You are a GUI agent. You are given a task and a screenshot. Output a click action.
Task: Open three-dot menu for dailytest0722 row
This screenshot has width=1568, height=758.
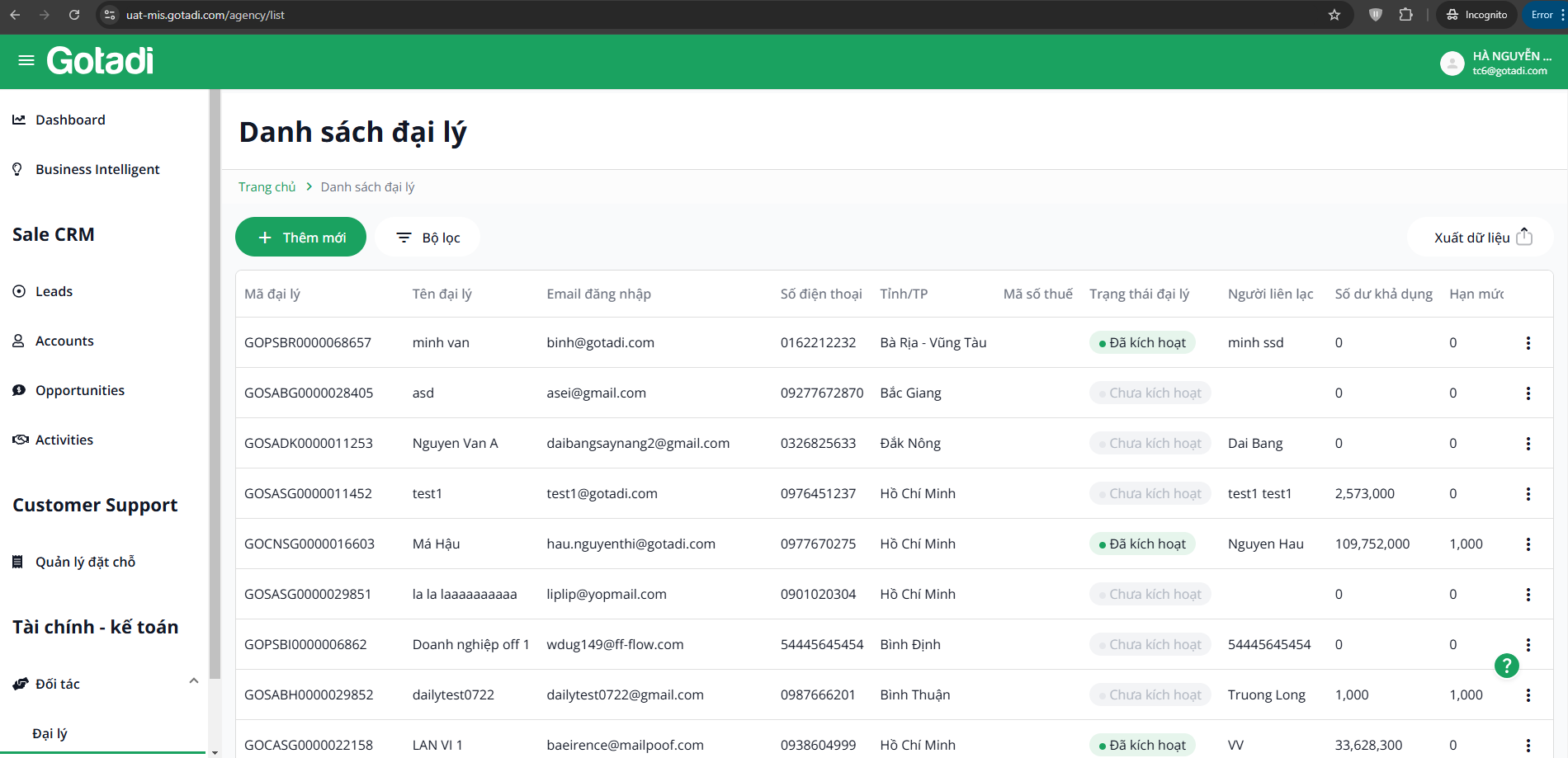[1528, 695]
